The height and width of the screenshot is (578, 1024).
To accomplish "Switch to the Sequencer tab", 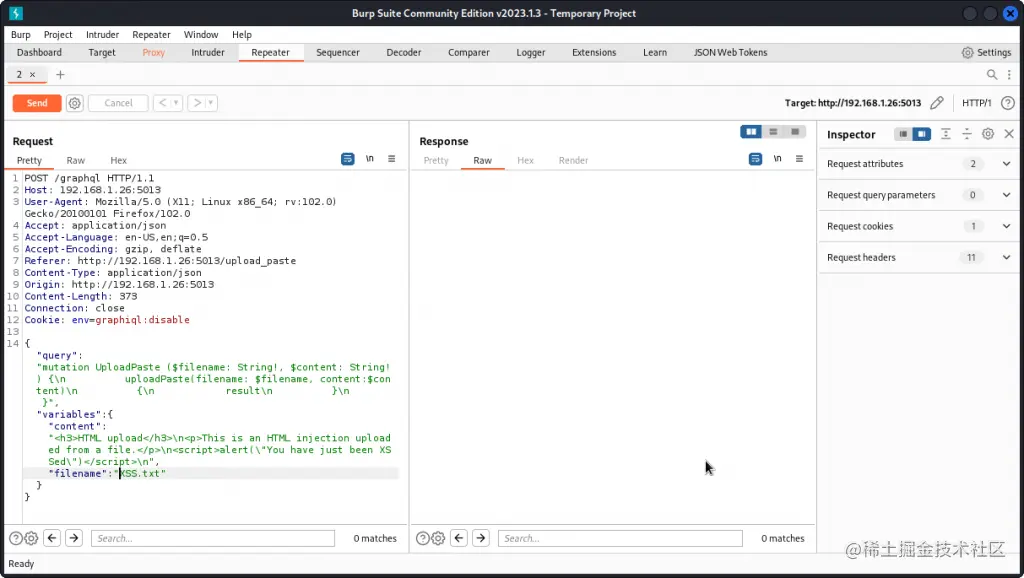I will click(338, 52).
